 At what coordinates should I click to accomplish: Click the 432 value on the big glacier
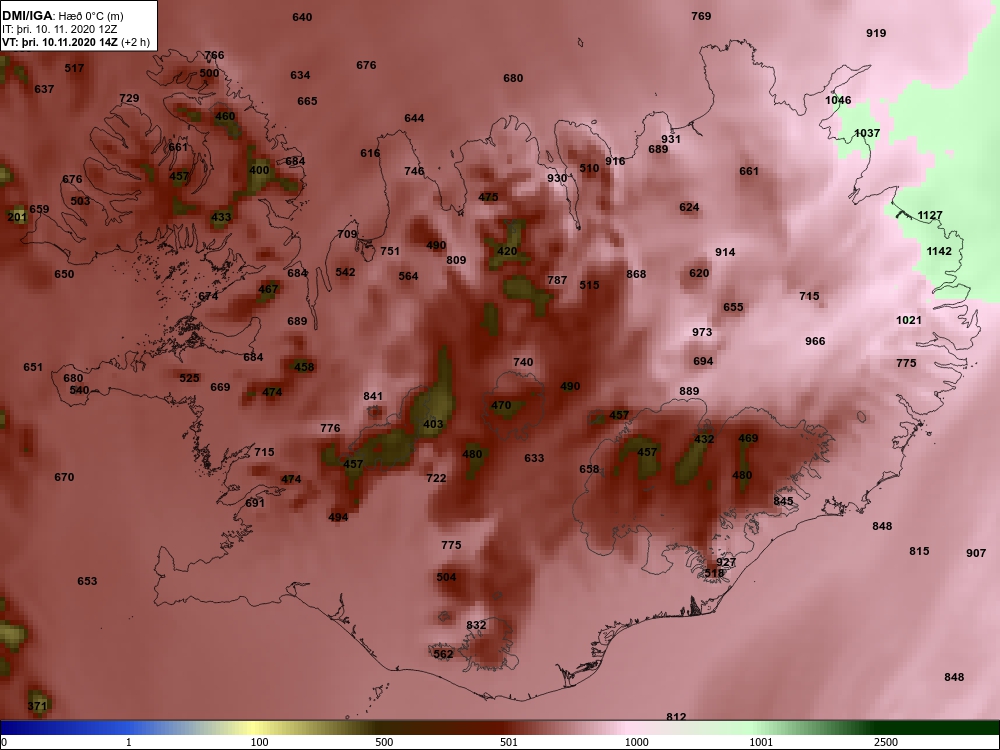pyautogui.click(x=704, y=439)
